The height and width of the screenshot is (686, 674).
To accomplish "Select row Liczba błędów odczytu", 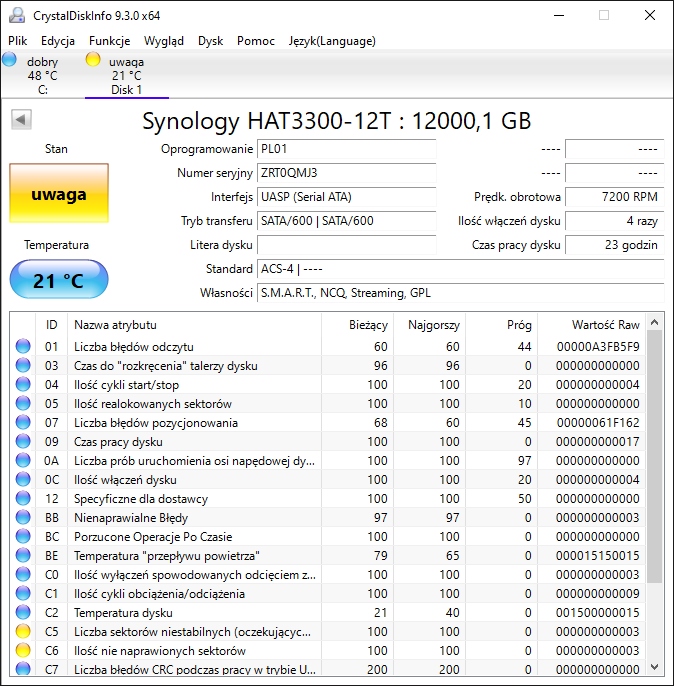I will 328,346.
